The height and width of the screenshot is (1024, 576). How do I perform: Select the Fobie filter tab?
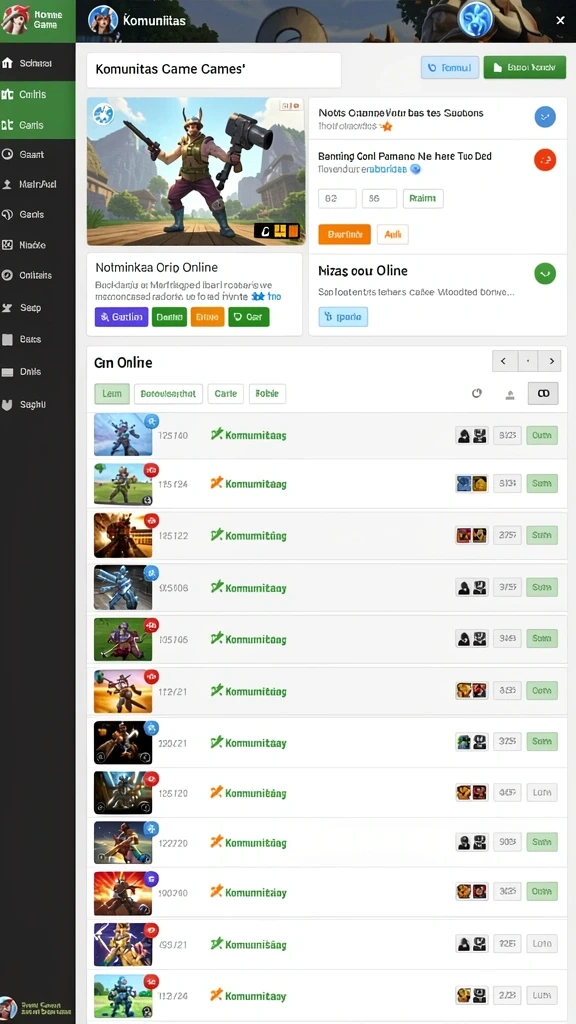pos(267,394)
